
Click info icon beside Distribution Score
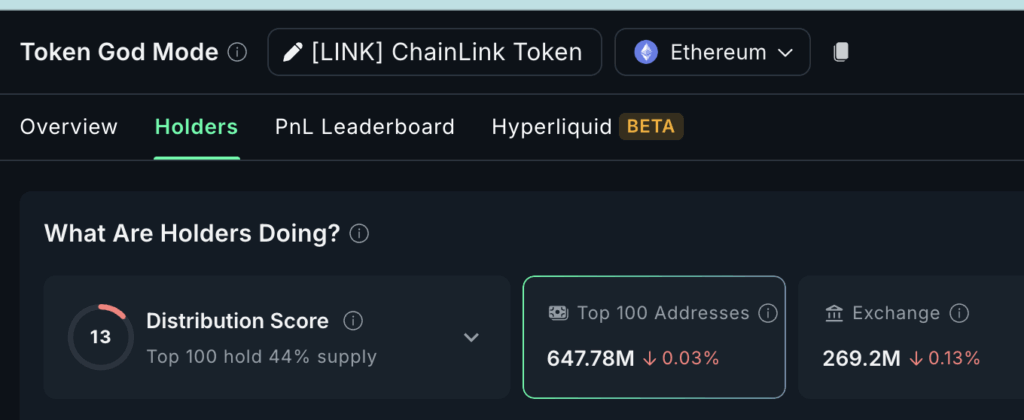(353, 321)
